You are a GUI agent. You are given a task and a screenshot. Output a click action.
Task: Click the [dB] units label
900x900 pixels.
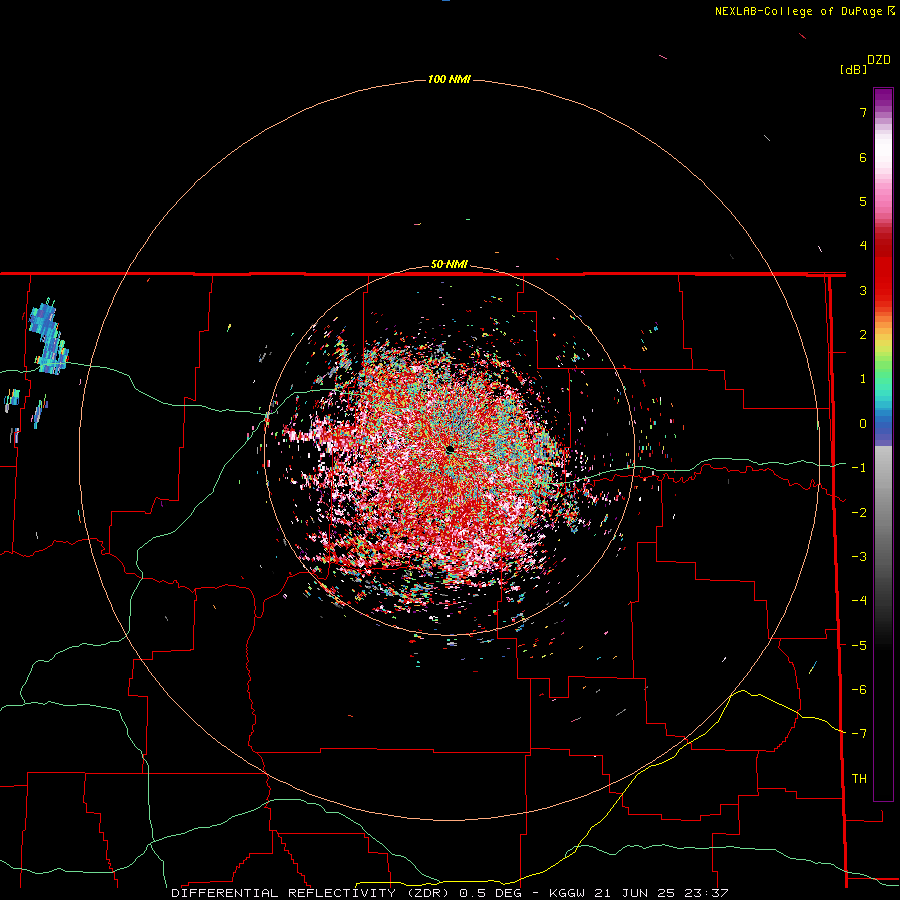tap(853, 70)
